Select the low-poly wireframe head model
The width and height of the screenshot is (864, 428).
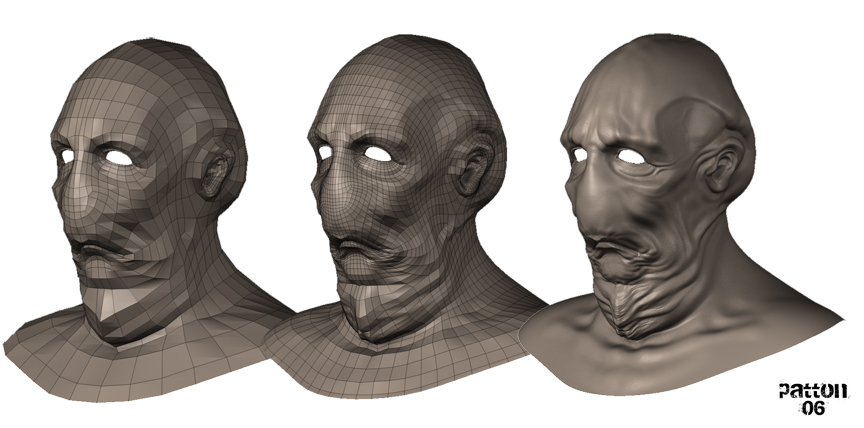coord(149,220)
